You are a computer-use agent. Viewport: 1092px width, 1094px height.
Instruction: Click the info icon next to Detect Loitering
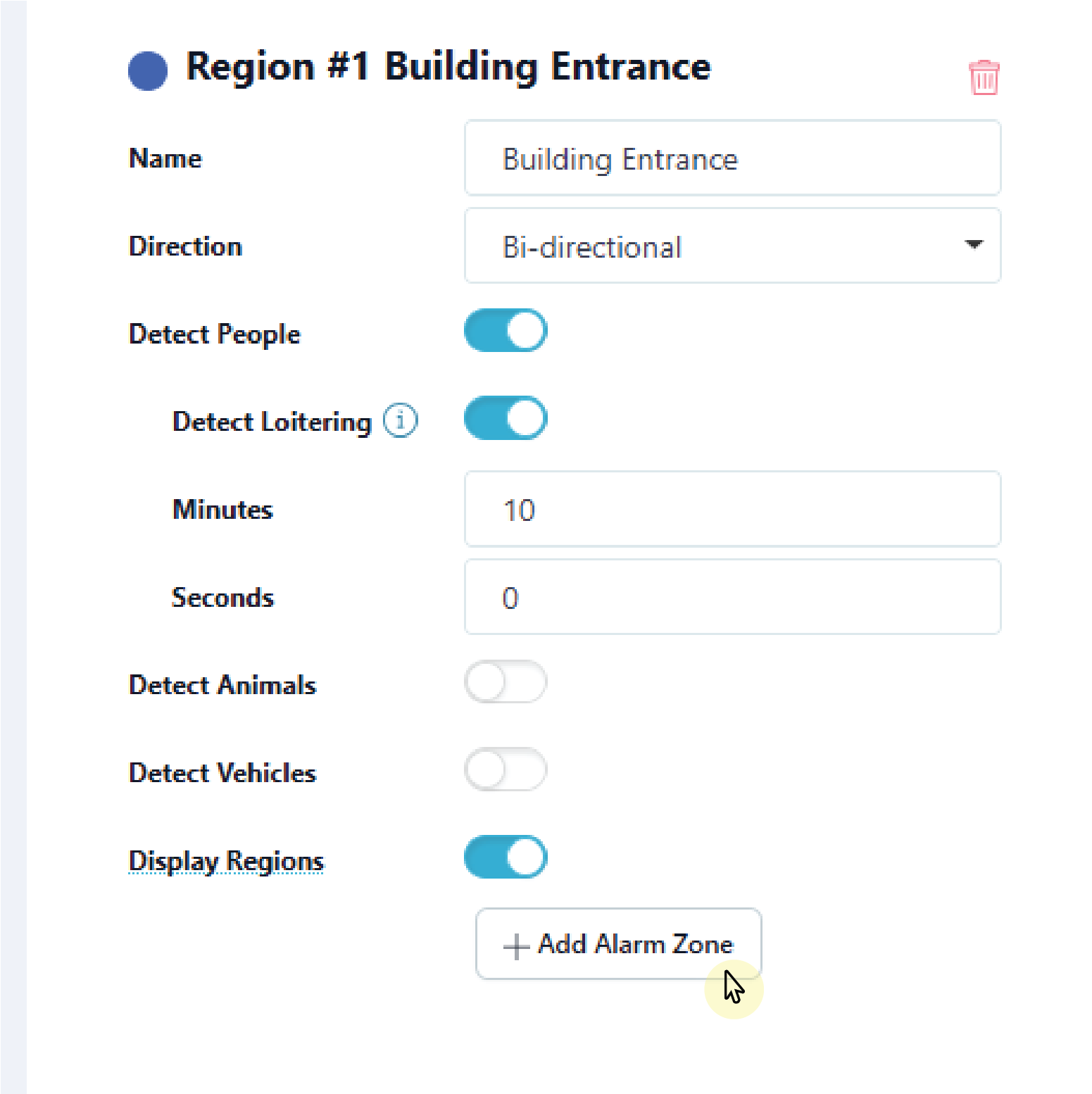point(400,420)
